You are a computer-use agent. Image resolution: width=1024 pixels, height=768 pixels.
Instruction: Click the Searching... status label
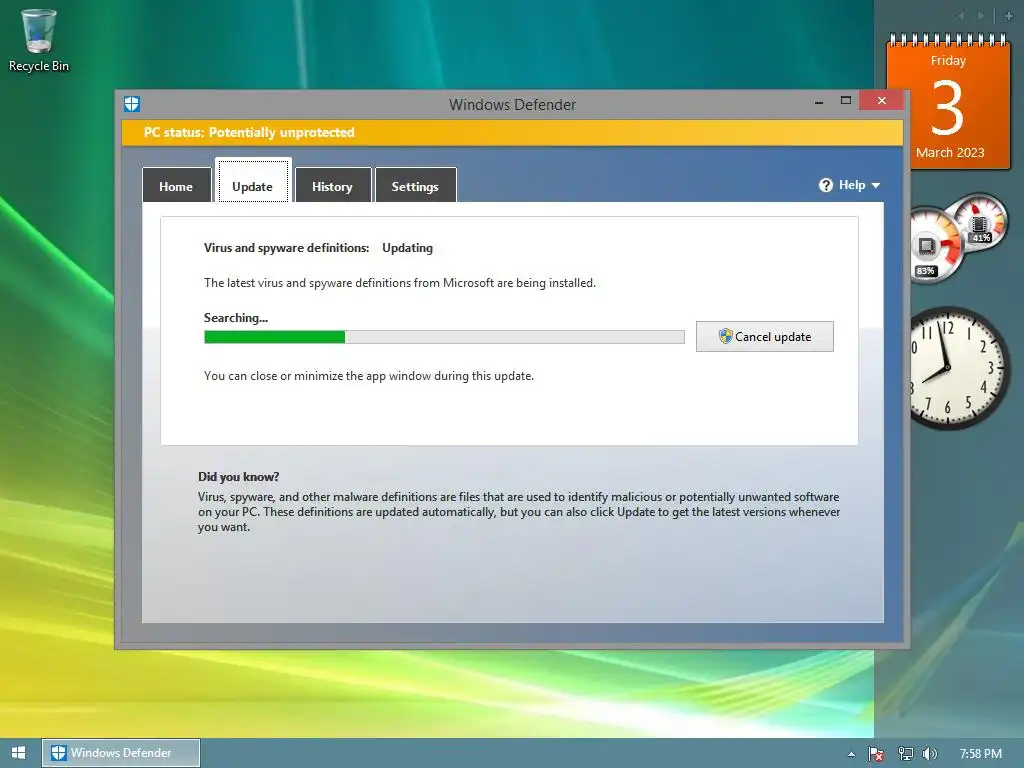pos(236,318)
